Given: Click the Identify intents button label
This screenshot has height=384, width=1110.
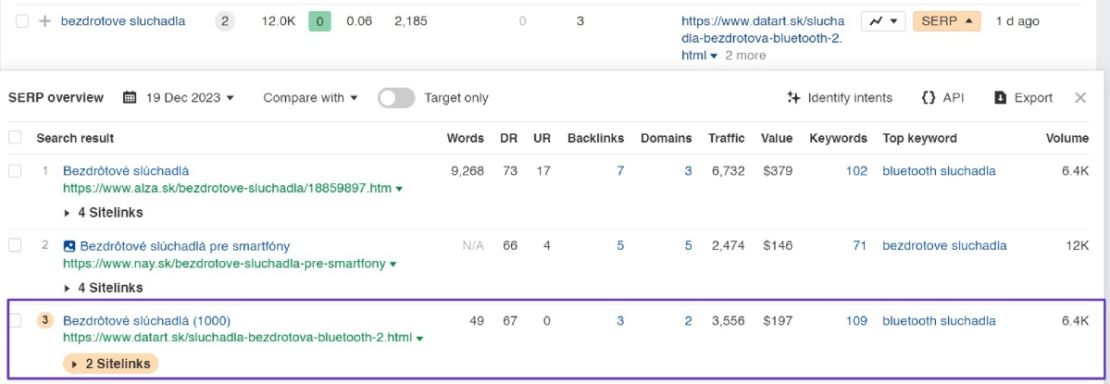Looking at the screenshot, I should 850,98.
